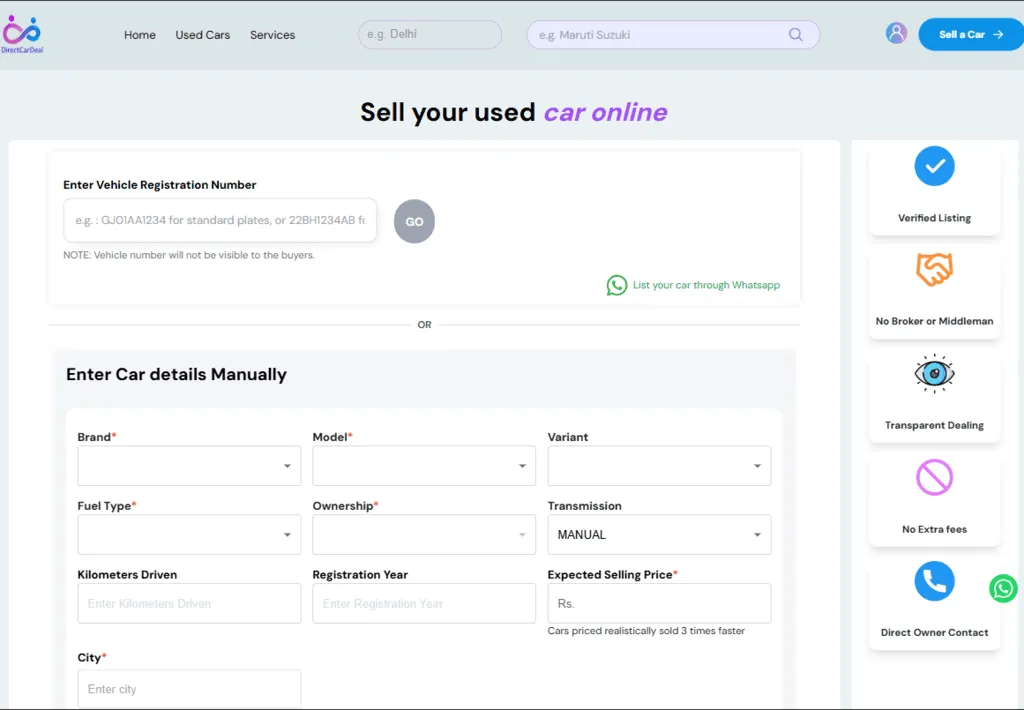Open the Services menu
The image size is (1024, 710).
click(272, 35)
